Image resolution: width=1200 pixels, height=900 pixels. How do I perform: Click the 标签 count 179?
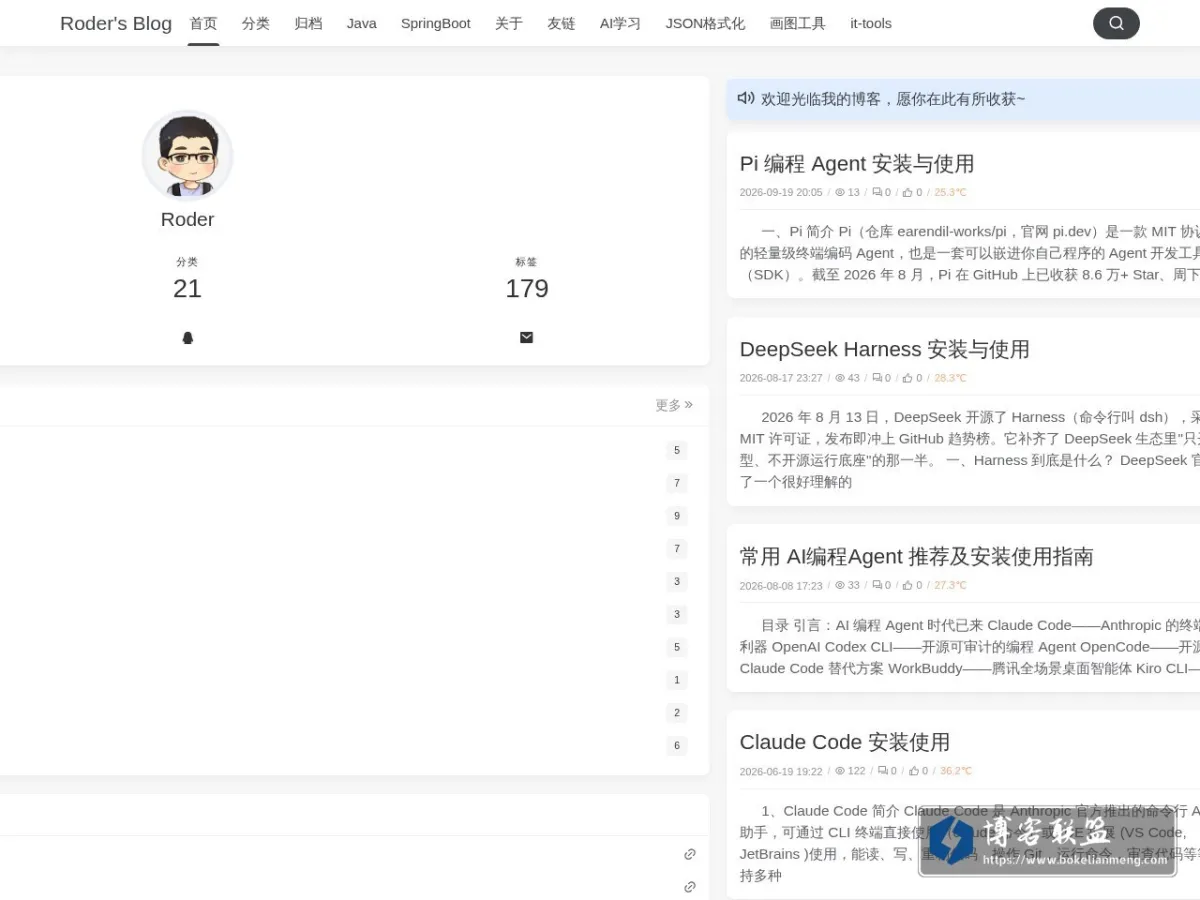[527, 288]
